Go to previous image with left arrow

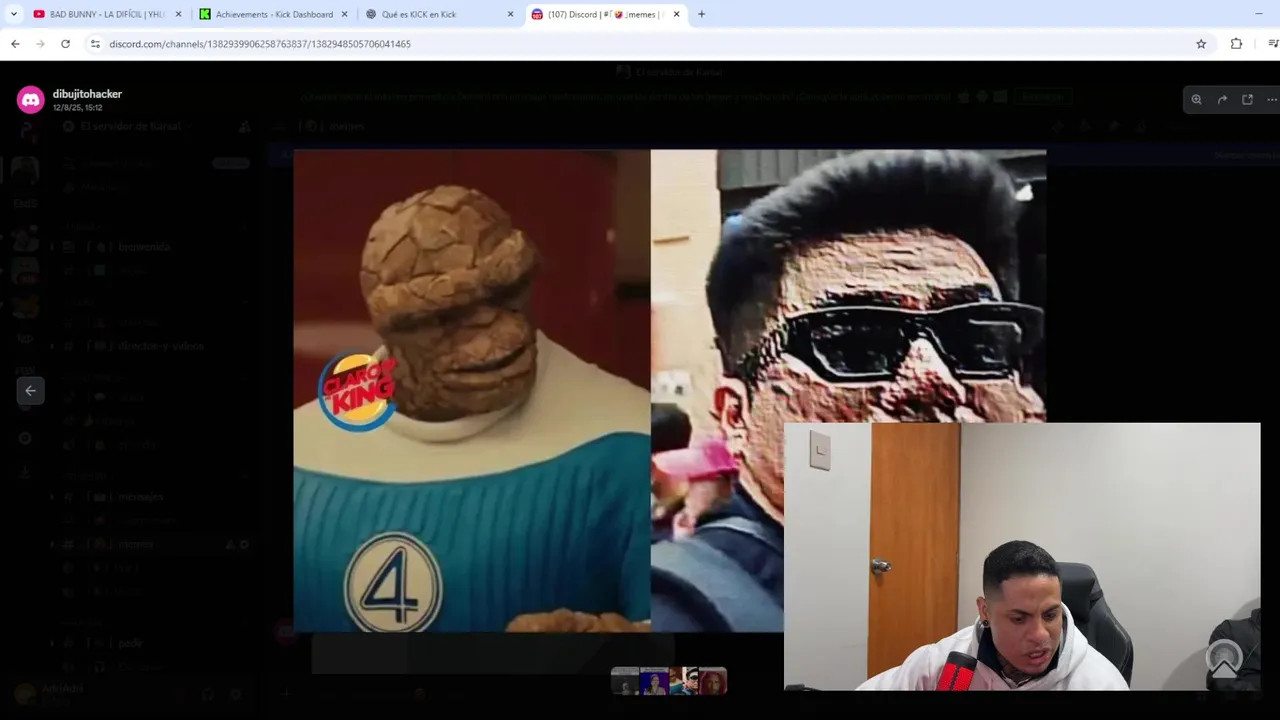pos(30,391)
